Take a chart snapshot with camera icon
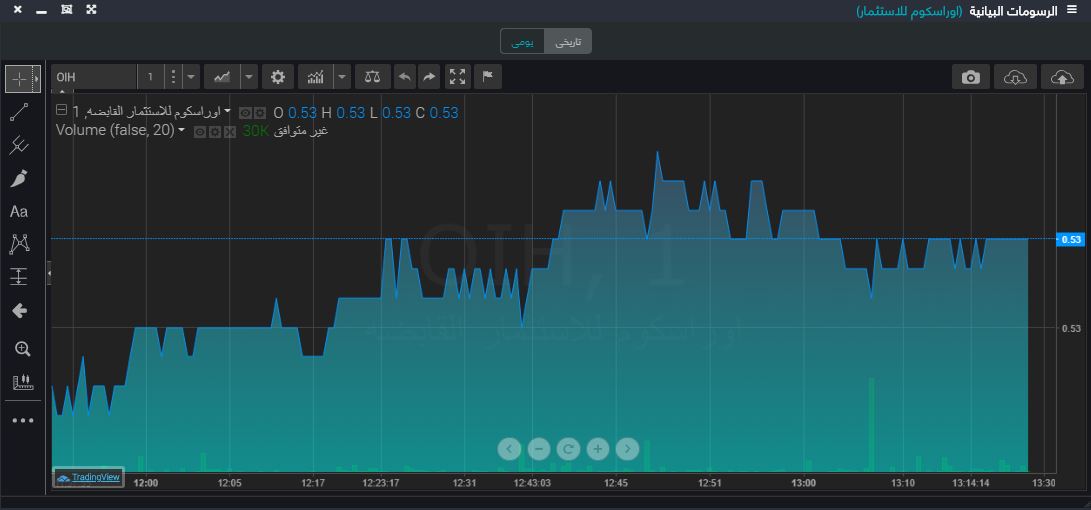 [970, 77]
